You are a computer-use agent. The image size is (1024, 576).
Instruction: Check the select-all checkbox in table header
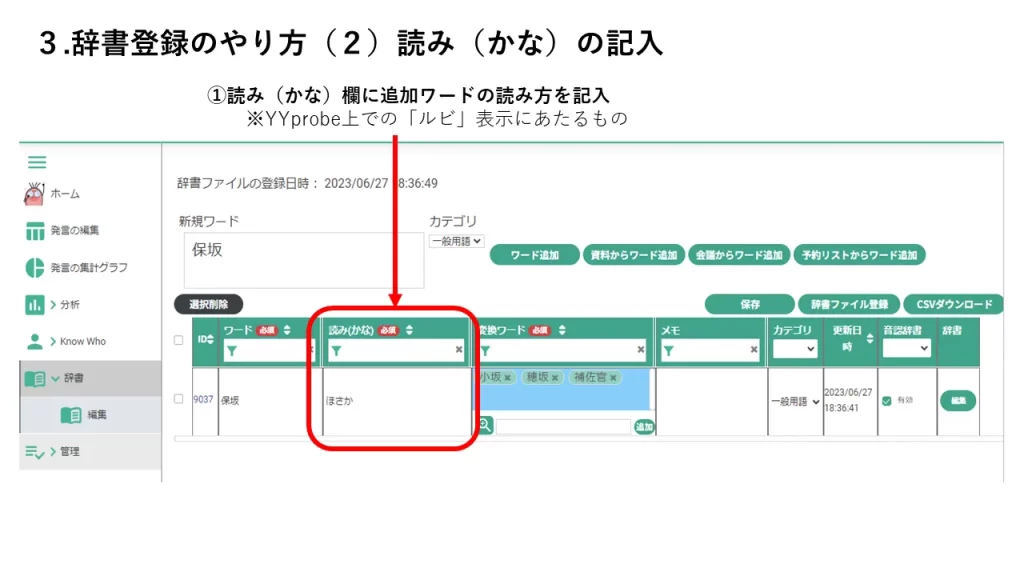tap(178, 340)
